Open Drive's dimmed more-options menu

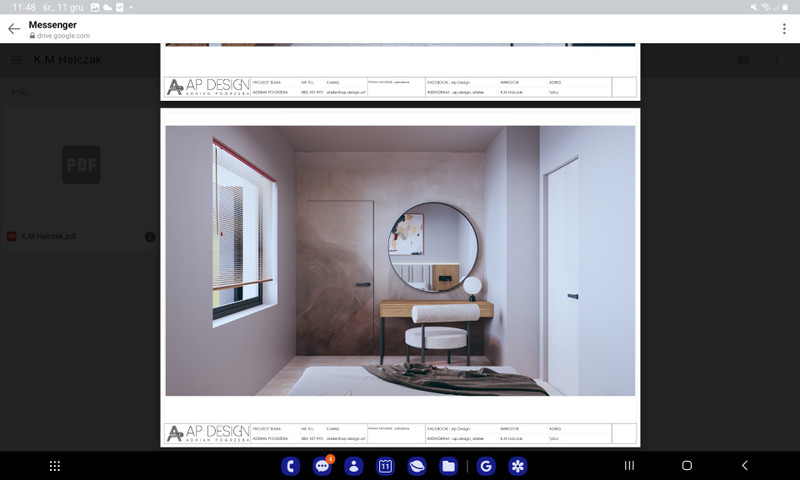778,60
